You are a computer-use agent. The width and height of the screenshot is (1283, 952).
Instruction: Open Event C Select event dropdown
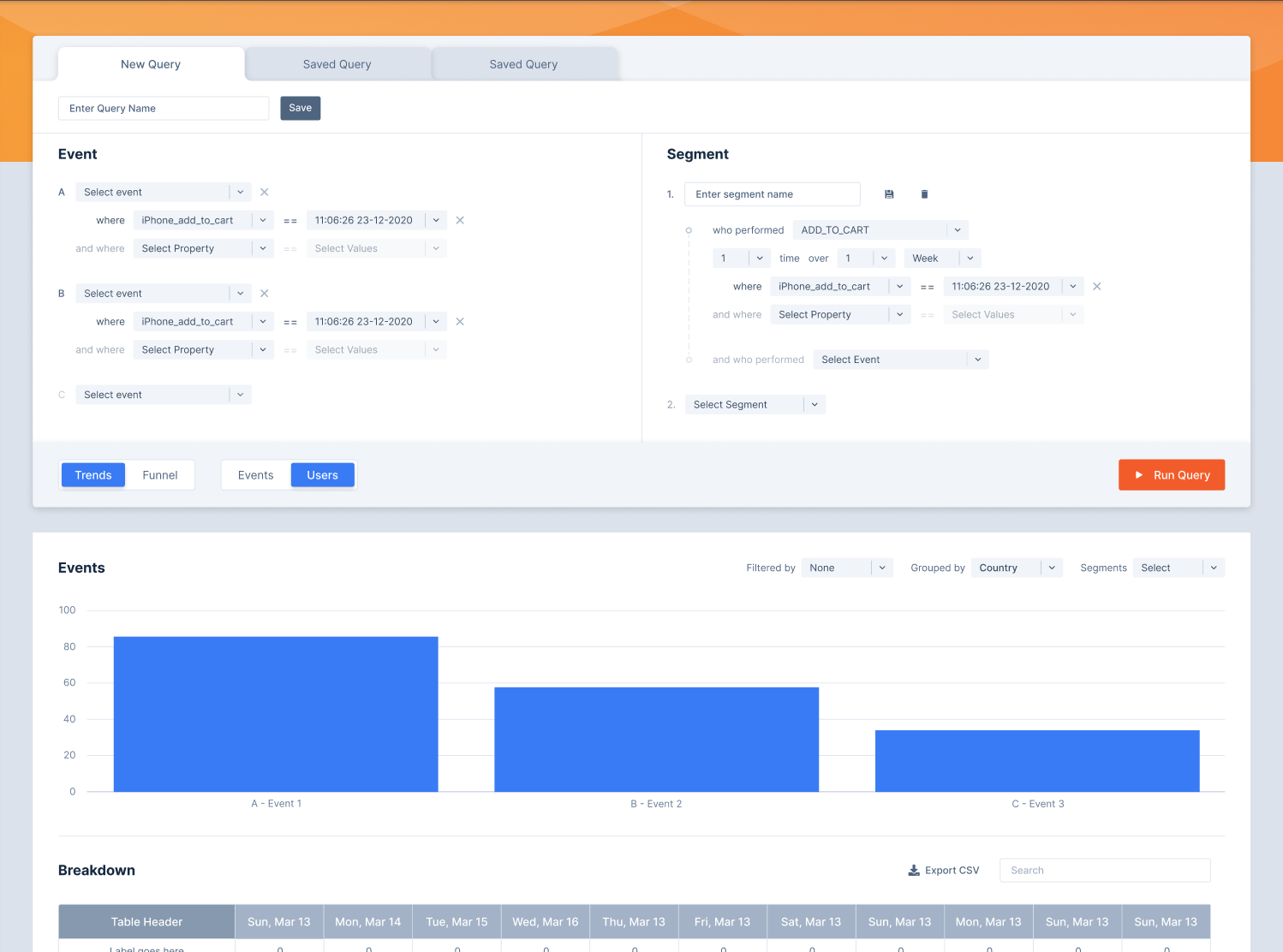pyautogui.click(x=164, y=395)
